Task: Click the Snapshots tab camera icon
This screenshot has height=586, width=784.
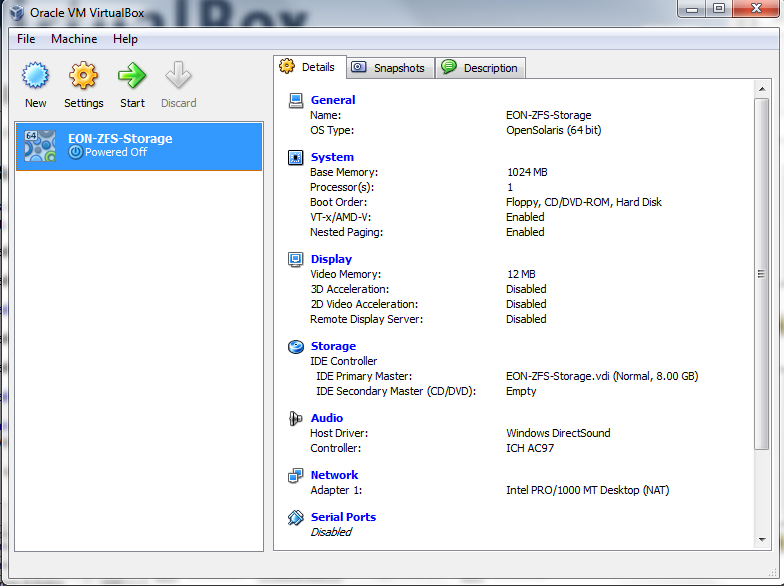Action: (358, 67)
